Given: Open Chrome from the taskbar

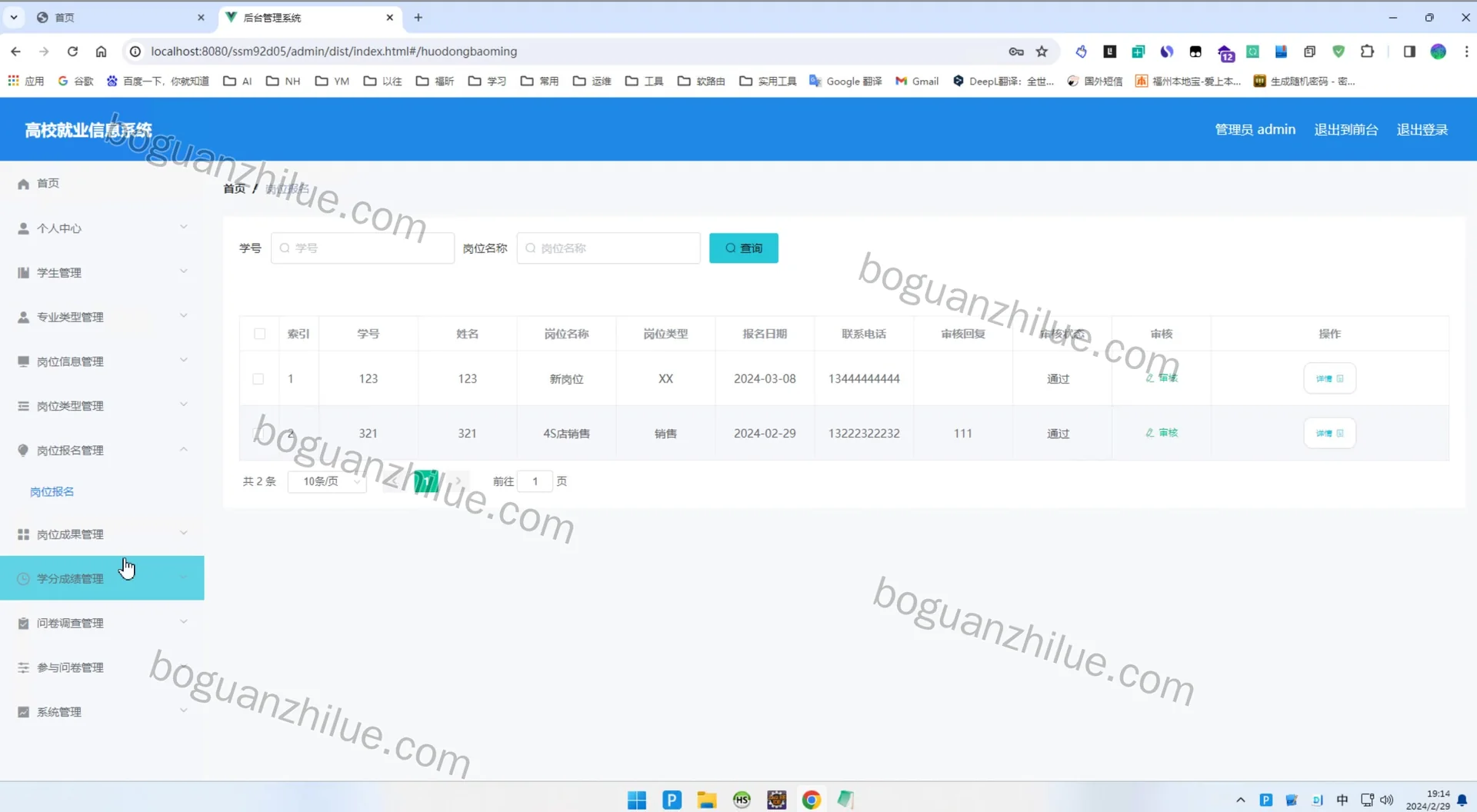Looking at the screenshot, I should [x=811, y=800].
